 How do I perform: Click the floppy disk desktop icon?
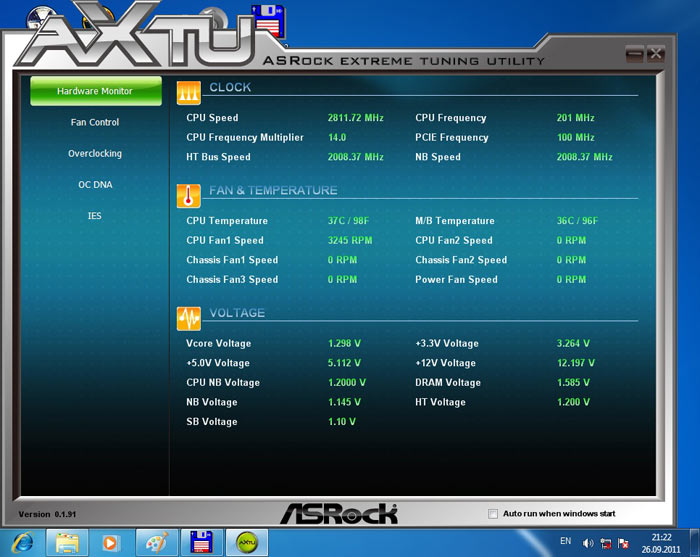(268, 21)
